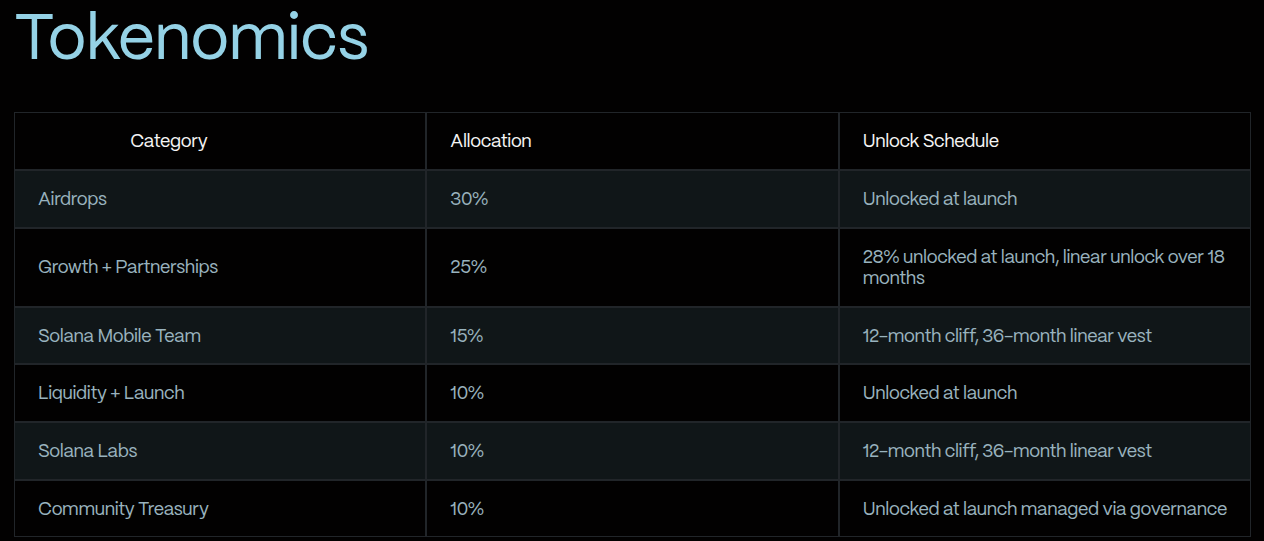
Task: Click the Allocation column header
Action: point(491,141)
